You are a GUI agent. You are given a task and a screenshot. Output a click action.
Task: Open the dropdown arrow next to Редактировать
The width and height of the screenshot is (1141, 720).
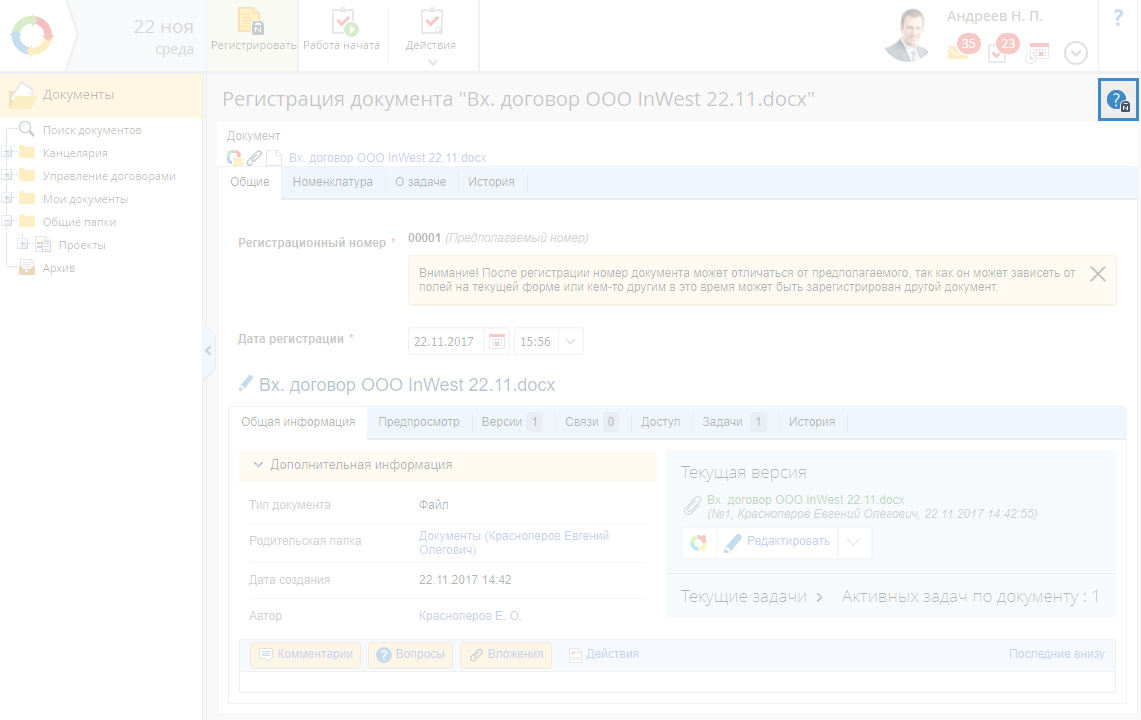click(854, 542)
